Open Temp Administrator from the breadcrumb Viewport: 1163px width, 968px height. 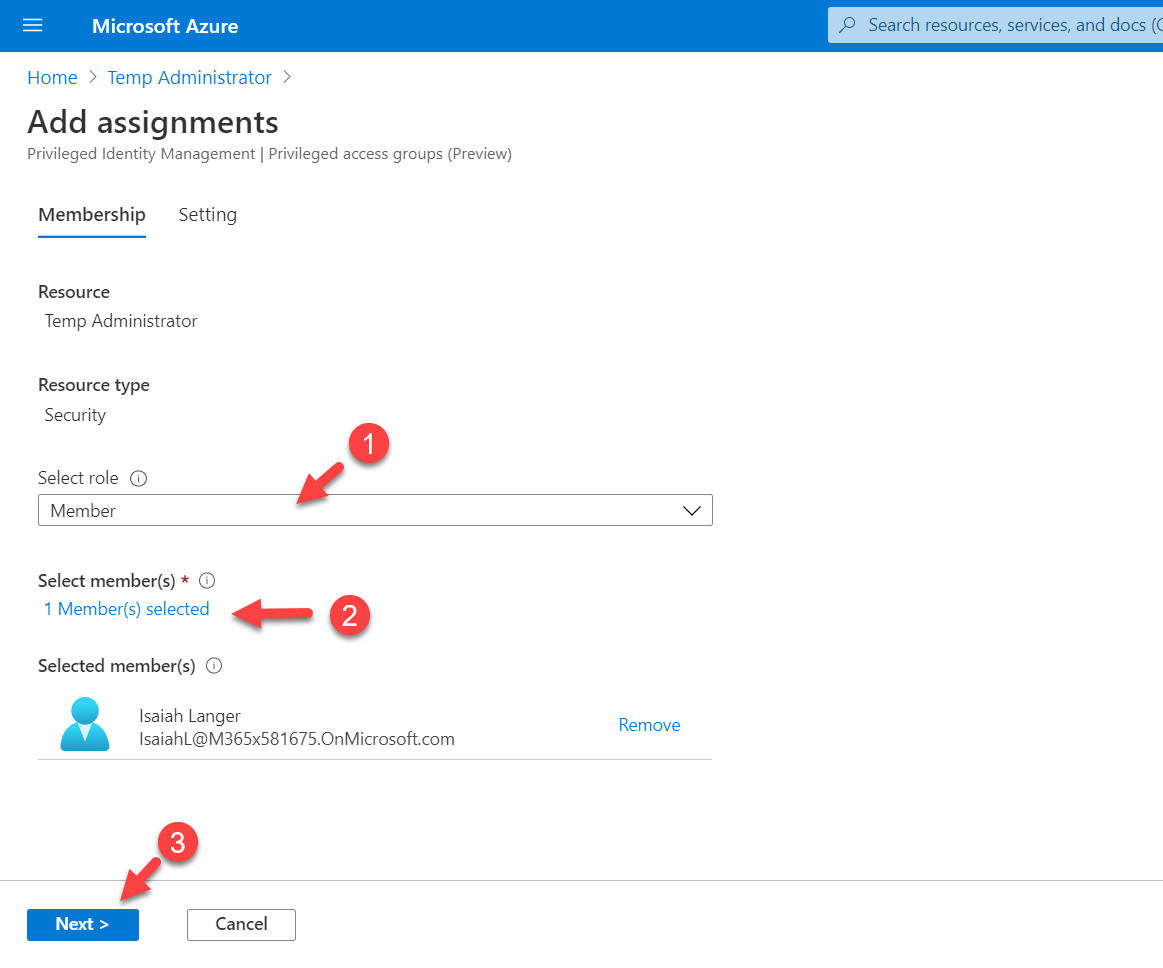pos(189,77)
